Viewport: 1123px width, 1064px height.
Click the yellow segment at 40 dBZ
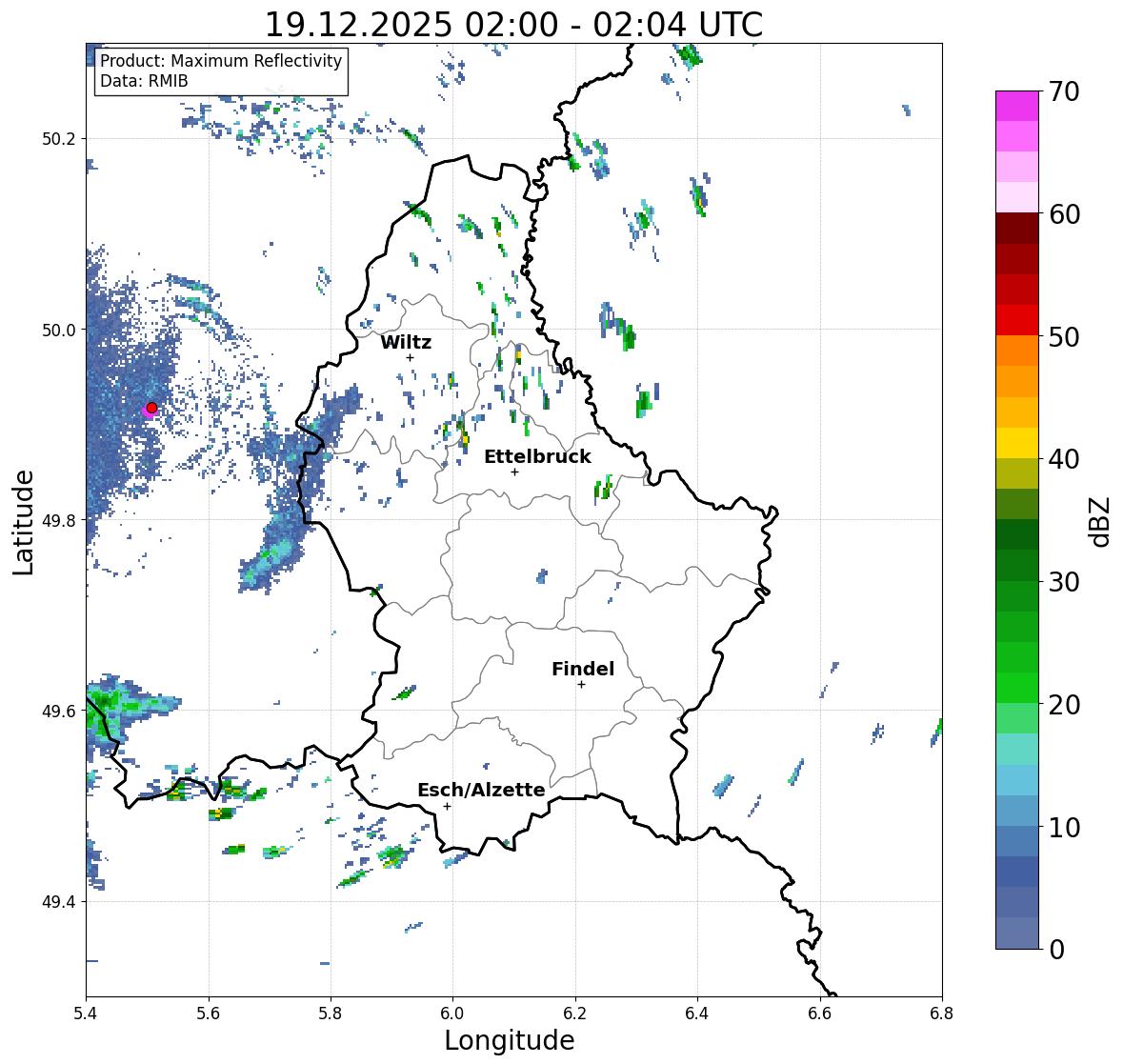click(x=1017, y=443)
